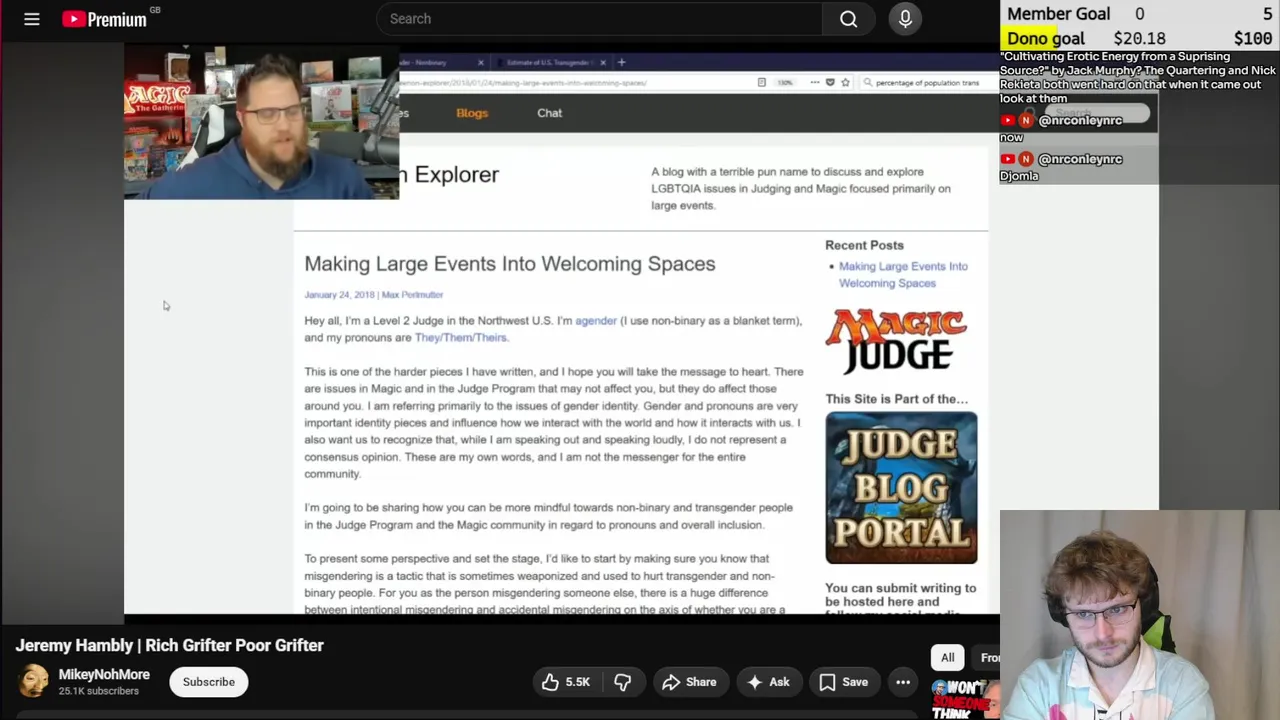Image resolution: width=1280 pixels, height=720 pixels.
Task: Click the browser new tab plus
Action: pyautogui.click(x=621, y=62)
